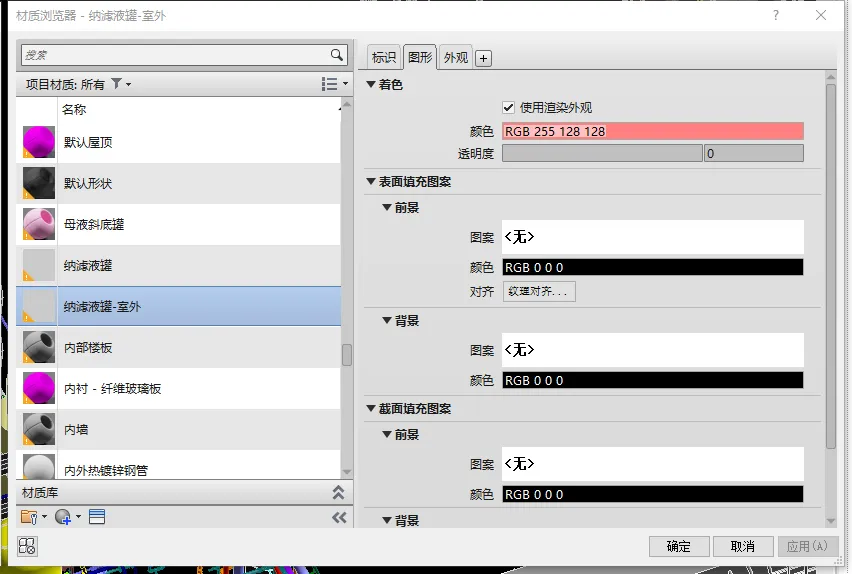Viewport: 852px width, 574px height.
Task: Collapse the 表面填充图案 section
Action: click(372, 182)
